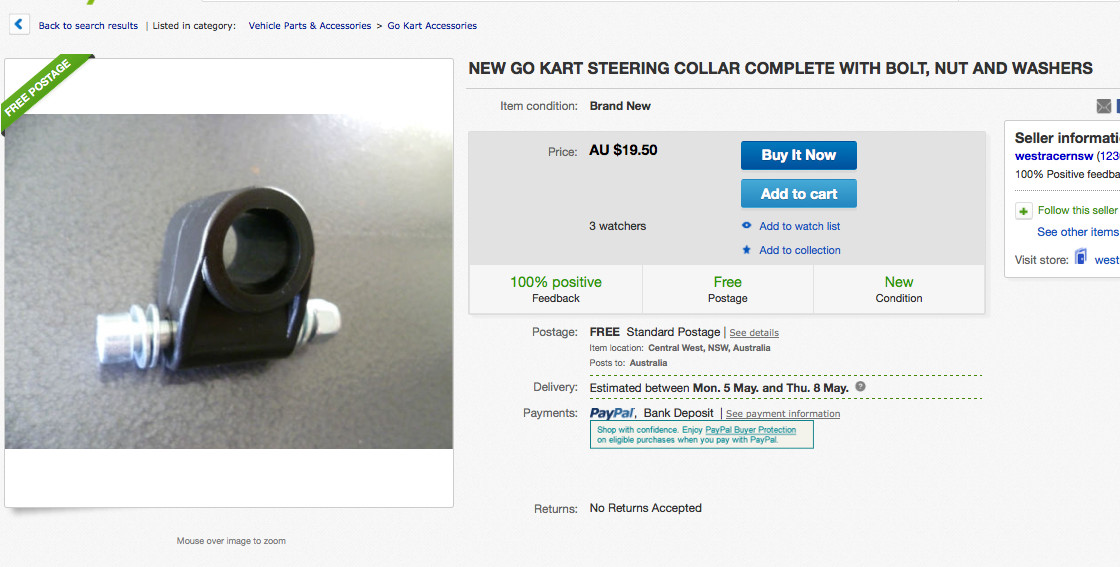Click the star icon for collection
This screenshot has width=1120, height=567.
tap(746, 250)
